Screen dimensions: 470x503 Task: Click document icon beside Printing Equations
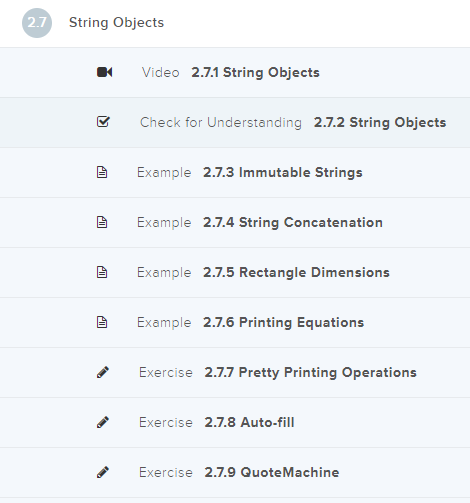pyautogui.click(x=102, y=322)
